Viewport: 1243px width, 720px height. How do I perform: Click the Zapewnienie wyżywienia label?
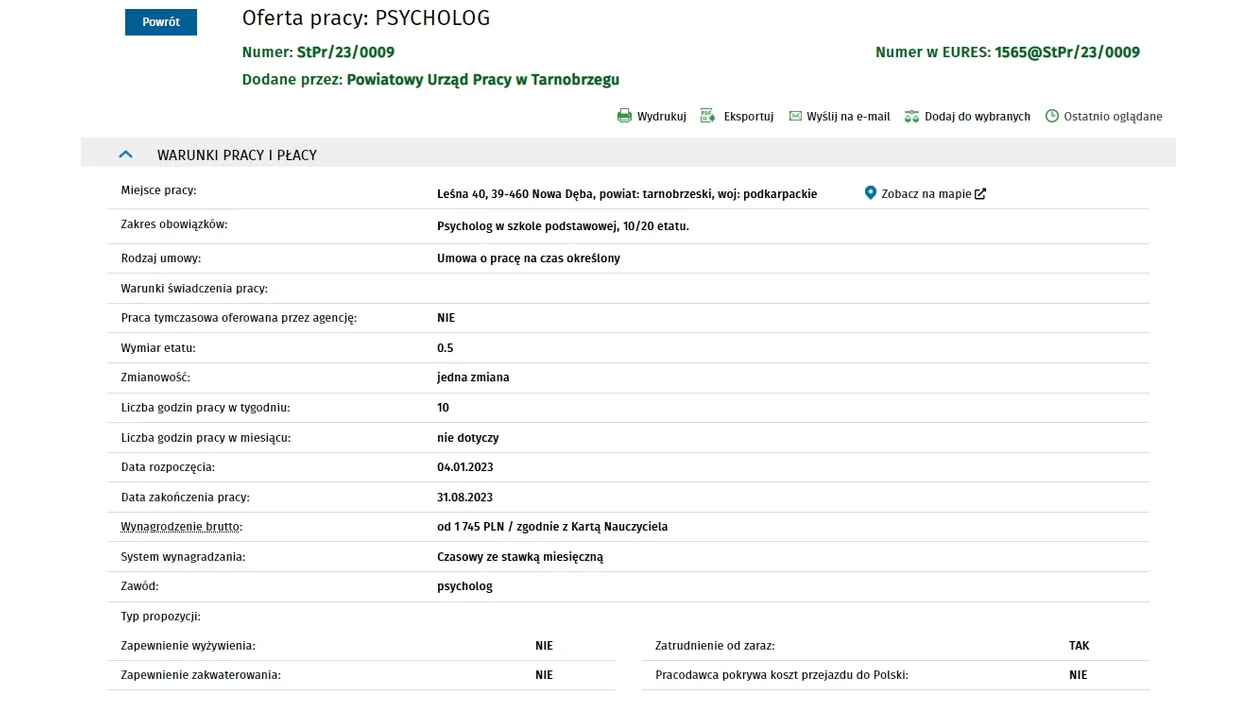pyautogui.click(x=188, y=646)
